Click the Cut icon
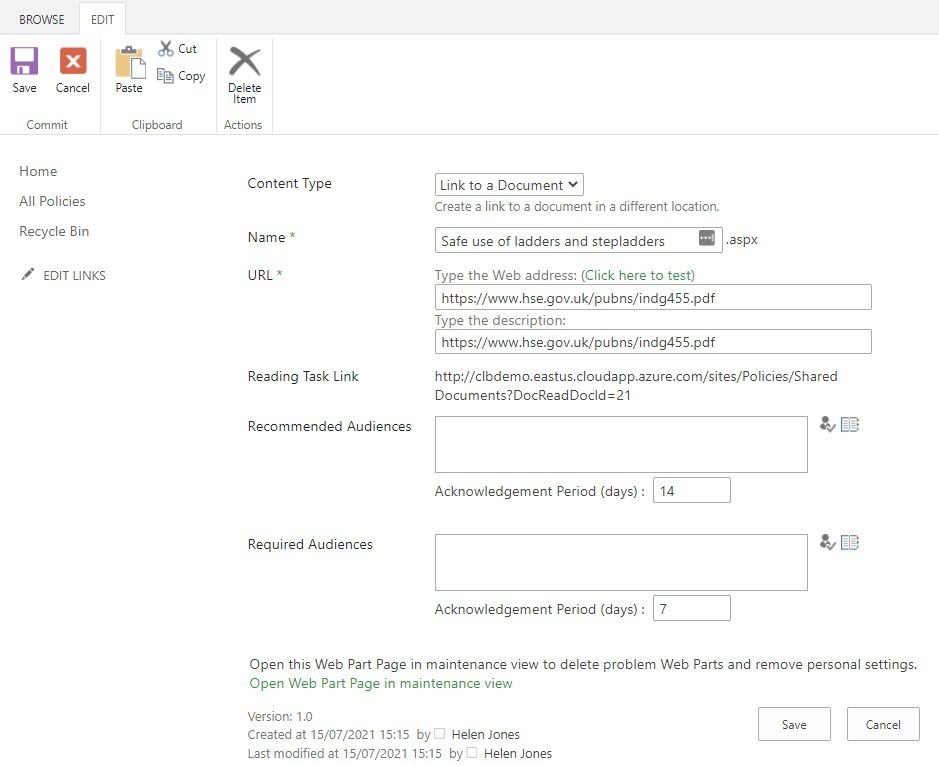Image resolution: width=939 pixels, height=766 pixels. coord(166,48)
